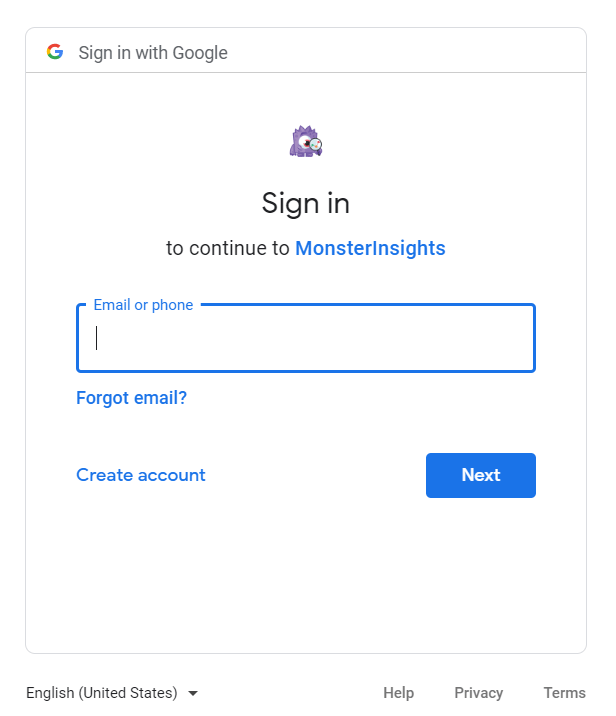616x716 pixels.
Task: Select the Create account link
Action: click(x=141, y=475)
